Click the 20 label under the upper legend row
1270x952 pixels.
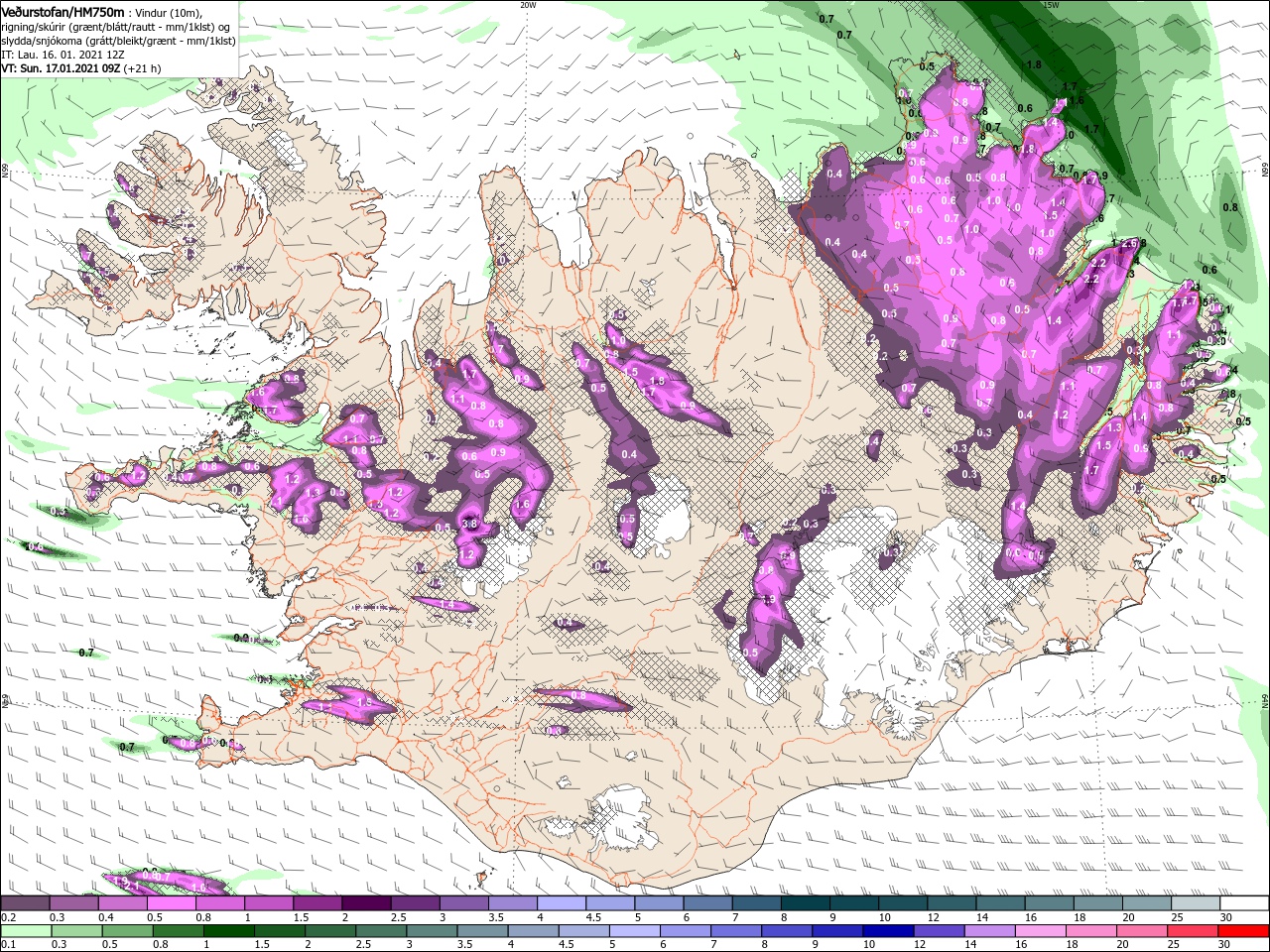[1128, 917]
